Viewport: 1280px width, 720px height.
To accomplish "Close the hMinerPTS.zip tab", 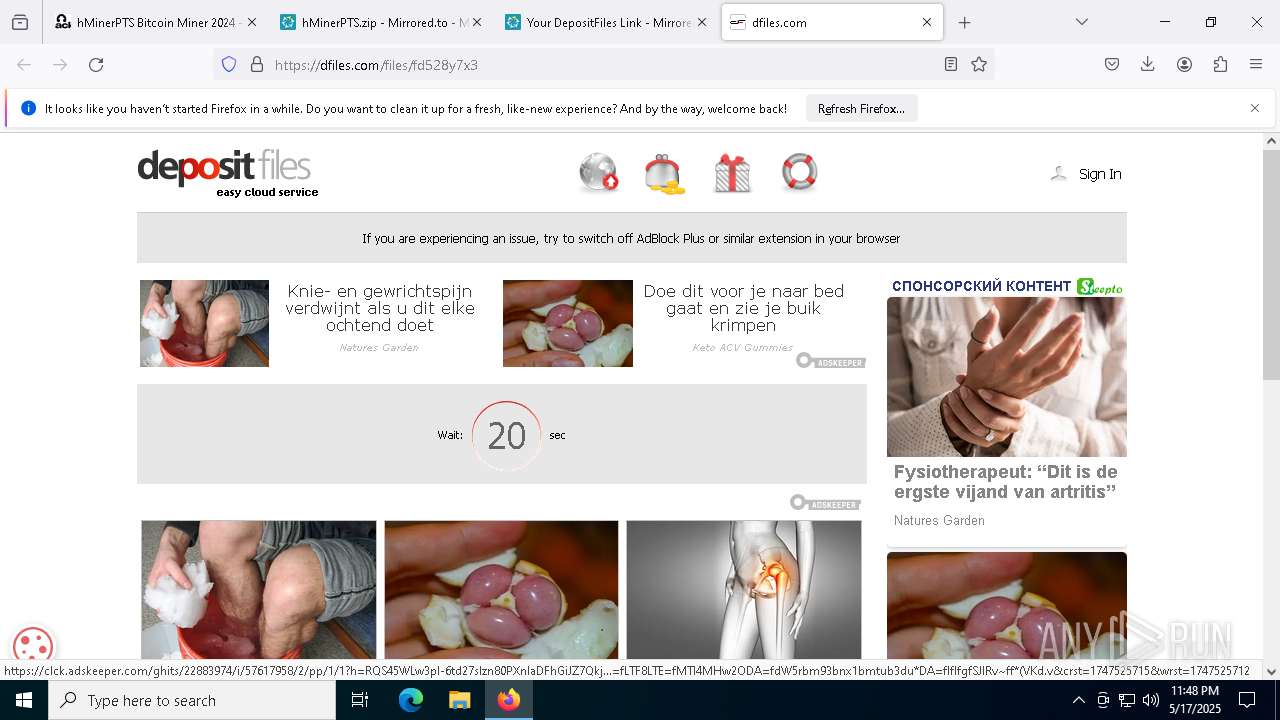I will 476,22.
